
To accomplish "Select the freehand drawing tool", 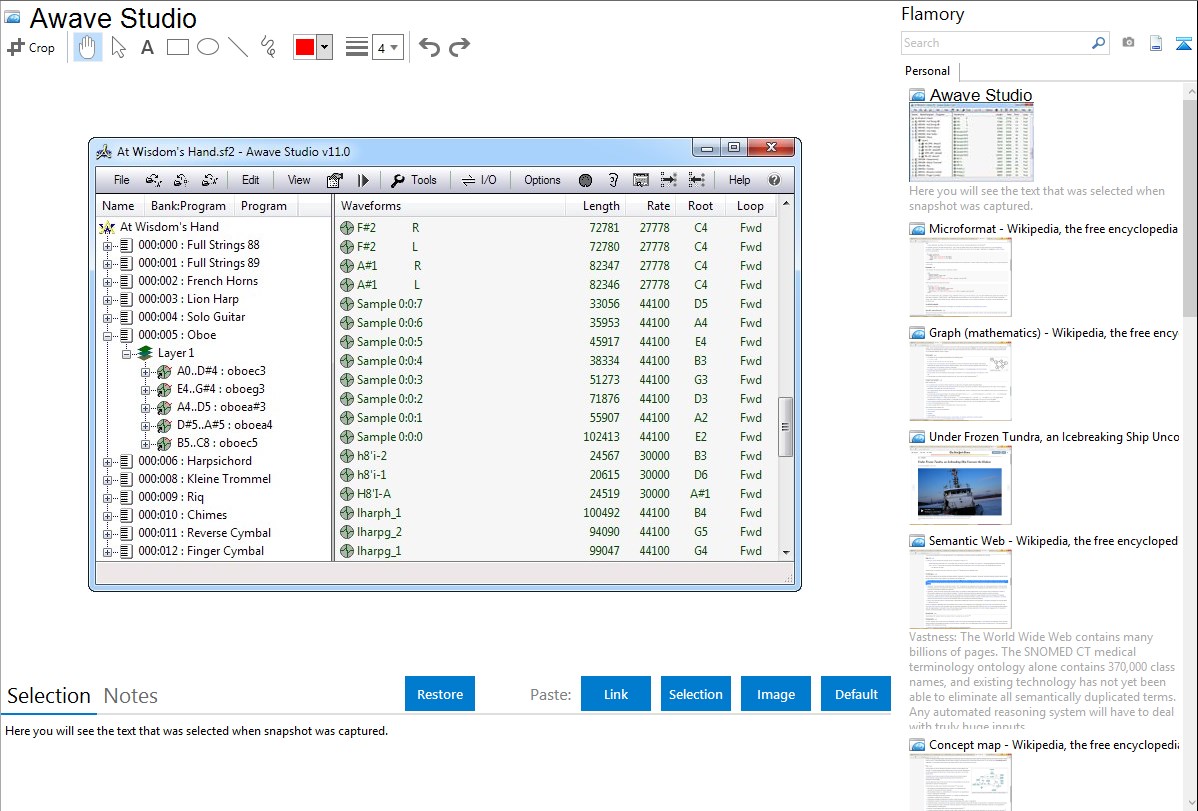I will click(268, 47).
